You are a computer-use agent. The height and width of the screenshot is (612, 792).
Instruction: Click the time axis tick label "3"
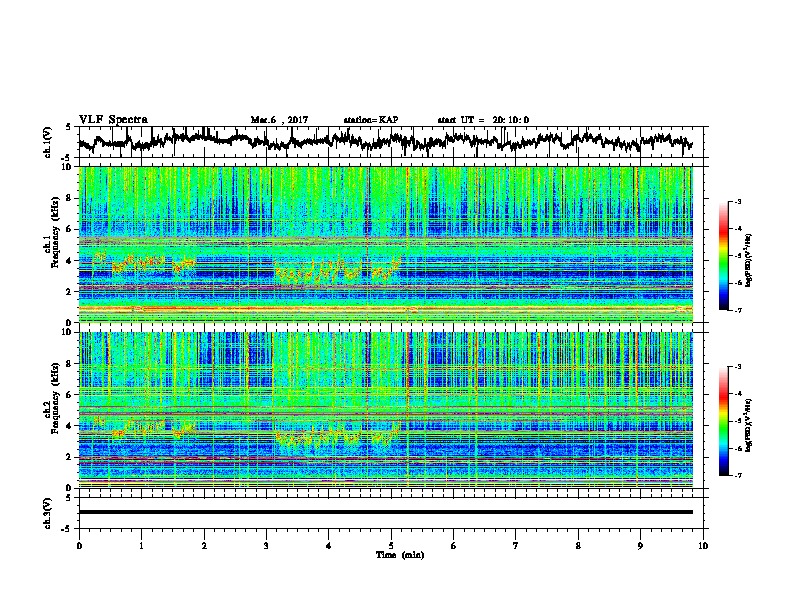(x=266, y=545)
